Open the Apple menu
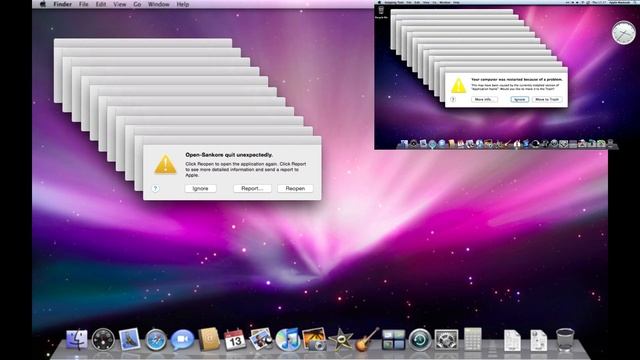The height and width of the screenshot is (360, 640). click(x=42, y=4)
